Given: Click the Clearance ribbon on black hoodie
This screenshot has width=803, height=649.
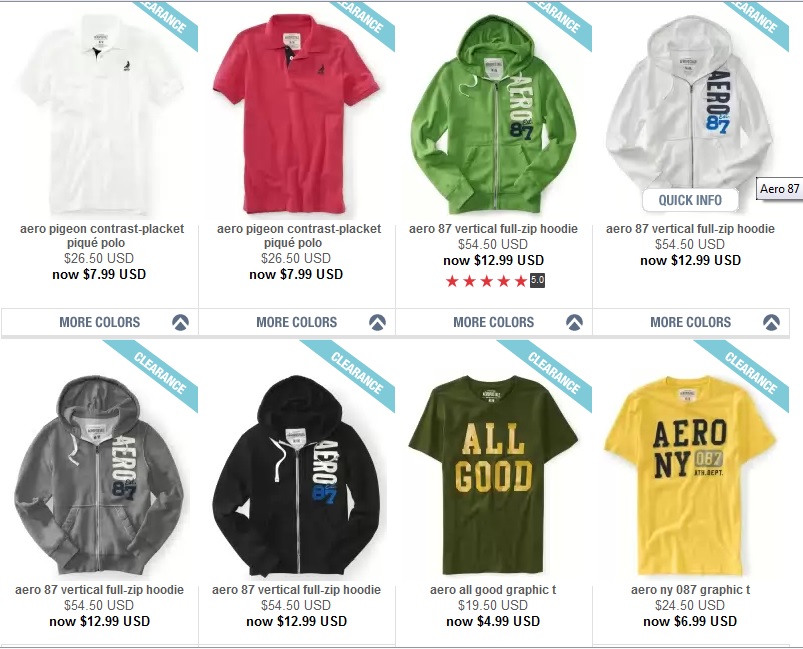Looking at the screenshot, I should tap(356, 372).
